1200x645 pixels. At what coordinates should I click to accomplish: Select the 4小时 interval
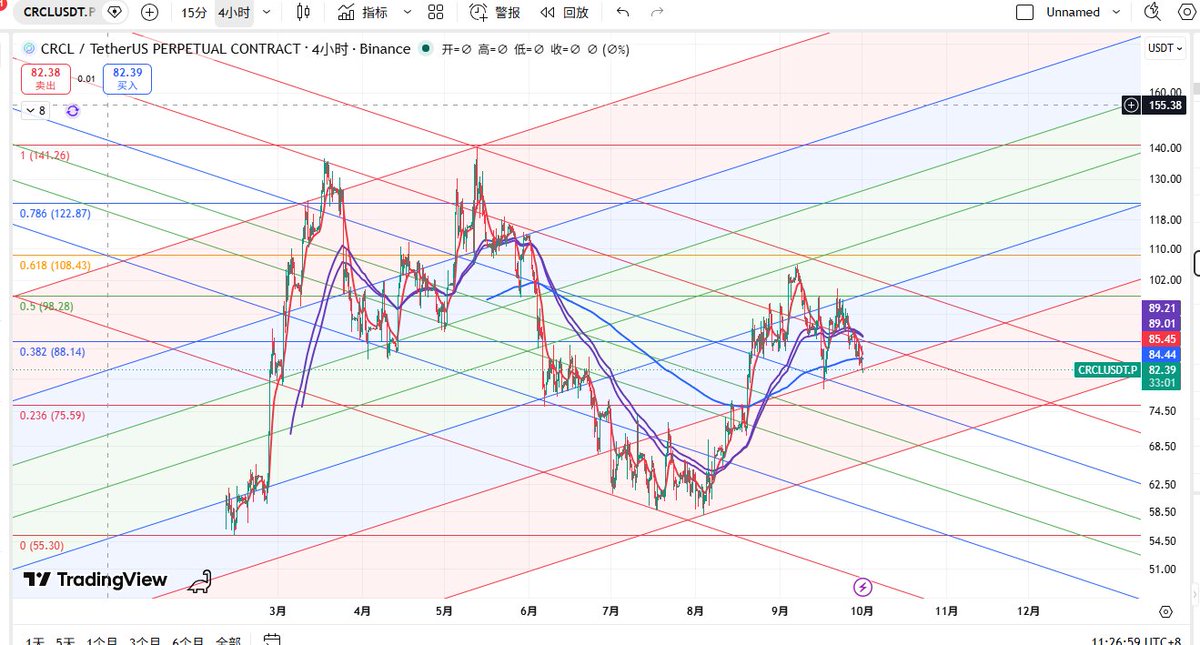click(234, 12)
